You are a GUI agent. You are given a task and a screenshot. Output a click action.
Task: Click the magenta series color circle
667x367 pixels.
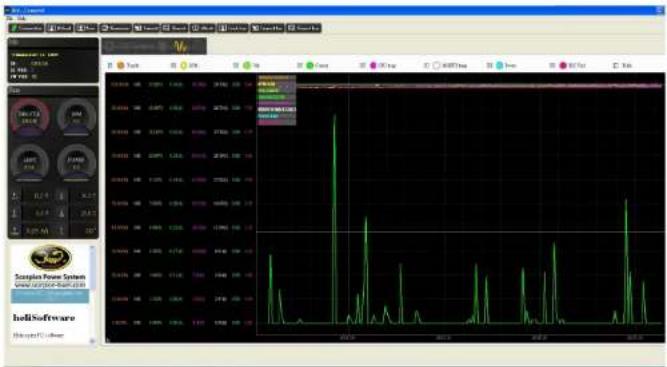[x=373, y=65]
